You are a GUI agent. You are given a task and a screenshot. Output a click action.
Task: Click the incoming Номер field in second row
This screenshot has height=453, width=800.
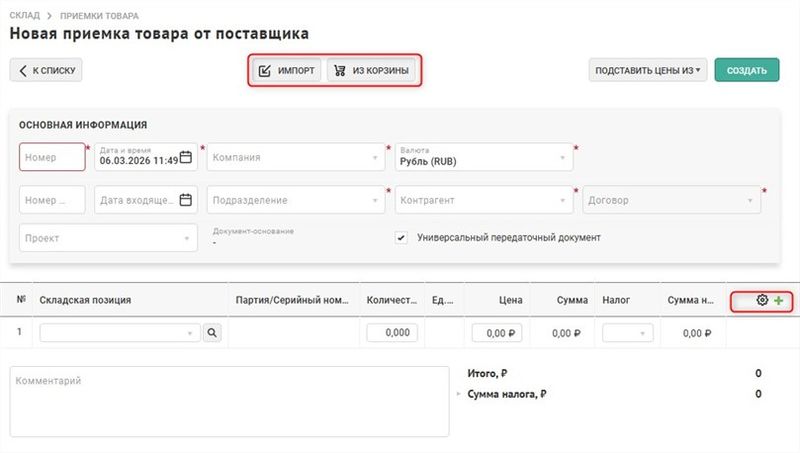pyautogui.click(x=52, y=200)
